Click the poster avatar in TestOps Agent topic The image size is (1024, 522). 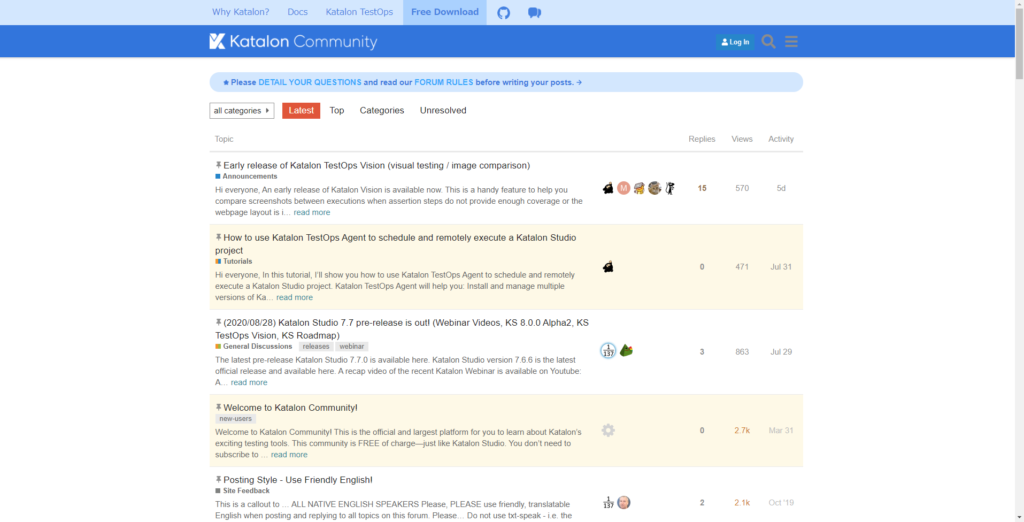(x=608, y=267)
